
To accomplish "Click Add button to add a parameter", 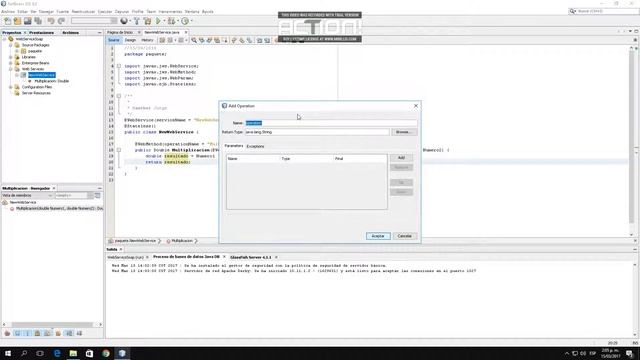I will click(401, 158).
